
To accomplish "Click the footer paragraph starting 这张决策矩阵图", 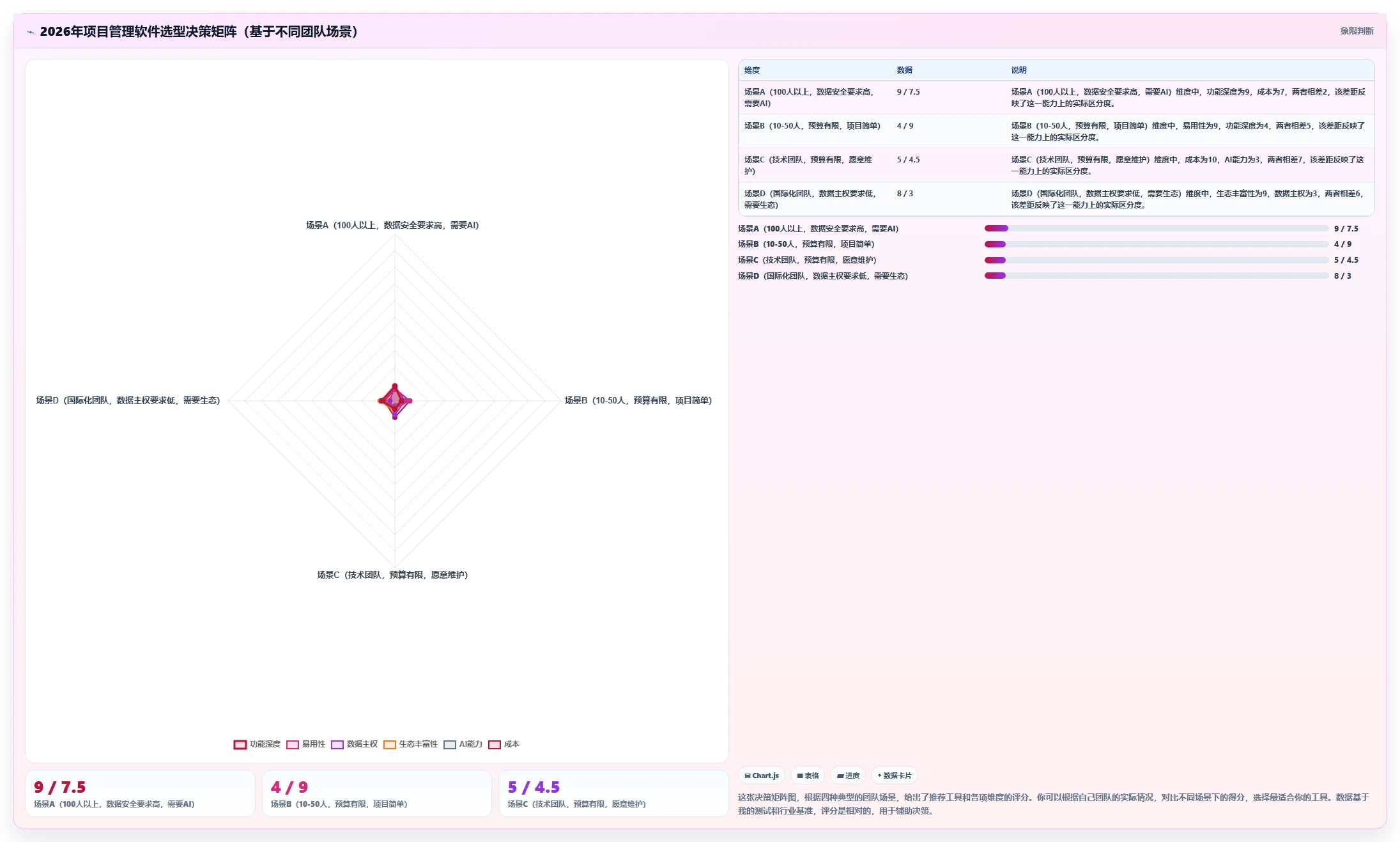I will (x=1054, y=804).
